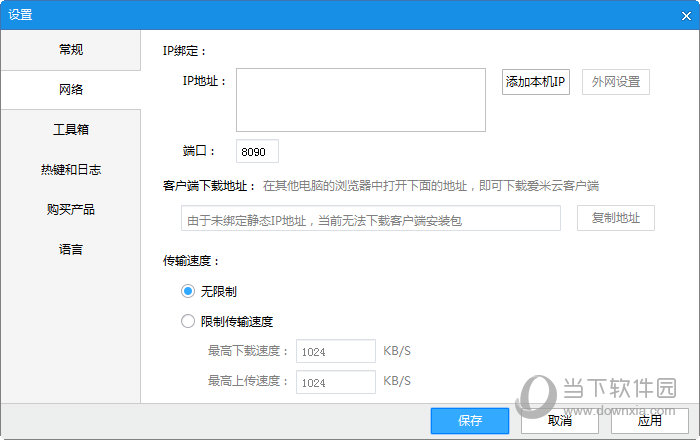The image size is (700, 440).
Task: Save settings with the 保存 button
Action: [x=470, y=420]
